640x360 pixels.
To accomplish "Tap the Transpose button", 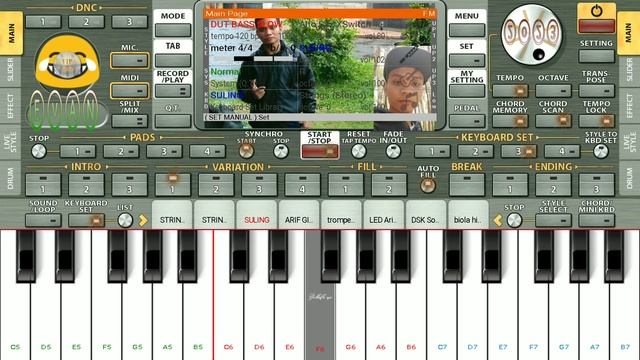I will point(596,91).
